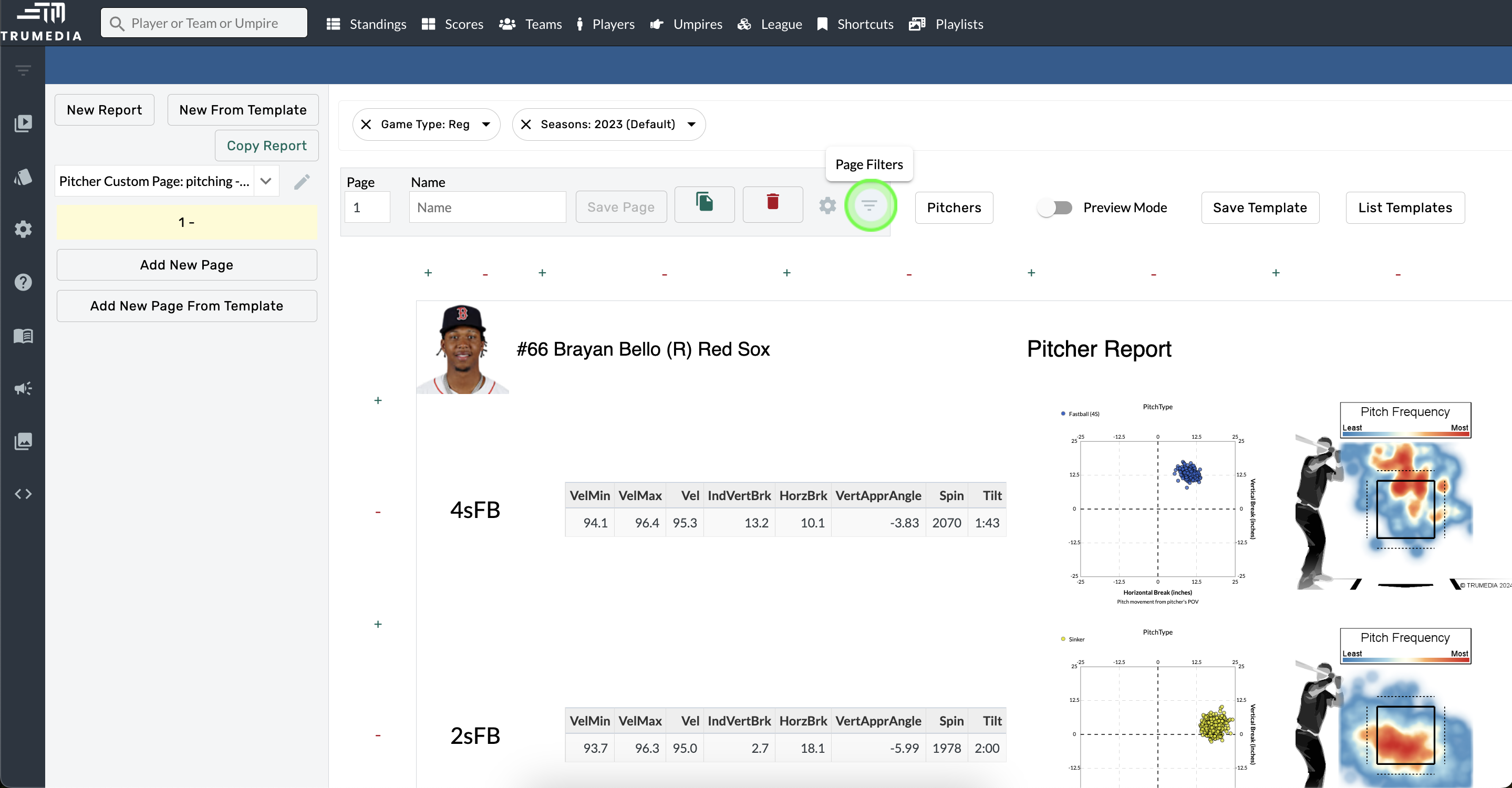This screenshot has width=1512, height=788.
Task: Open the megaphone icon in sidebar
Action: click(x=23, y=388)
